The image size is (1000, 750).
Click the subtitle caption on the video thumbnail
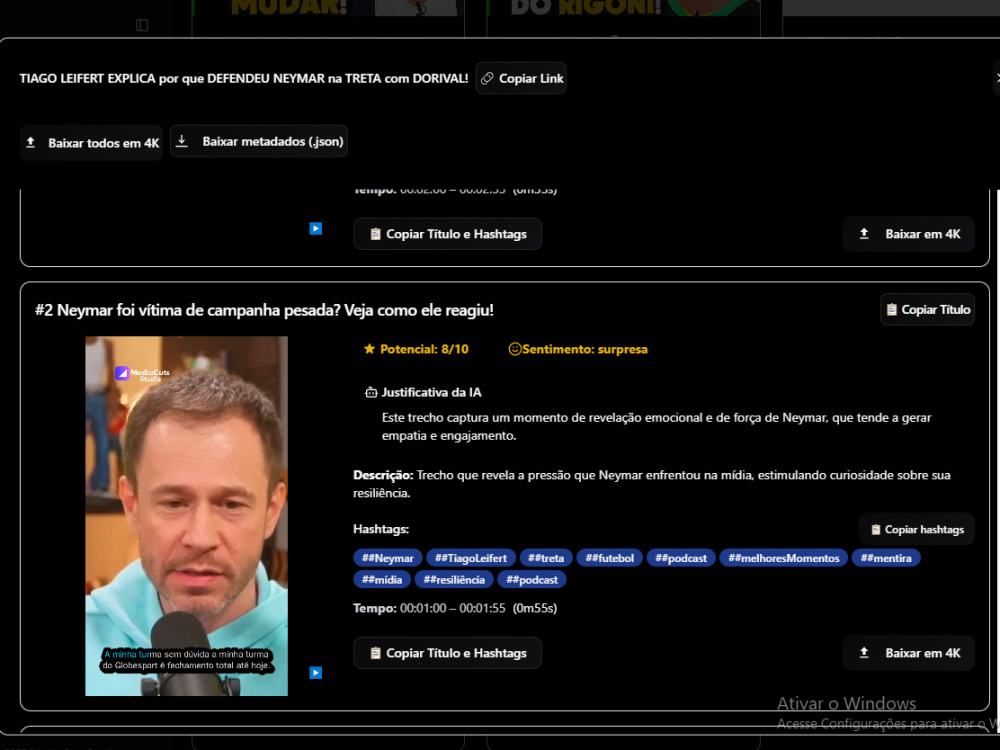187,660
